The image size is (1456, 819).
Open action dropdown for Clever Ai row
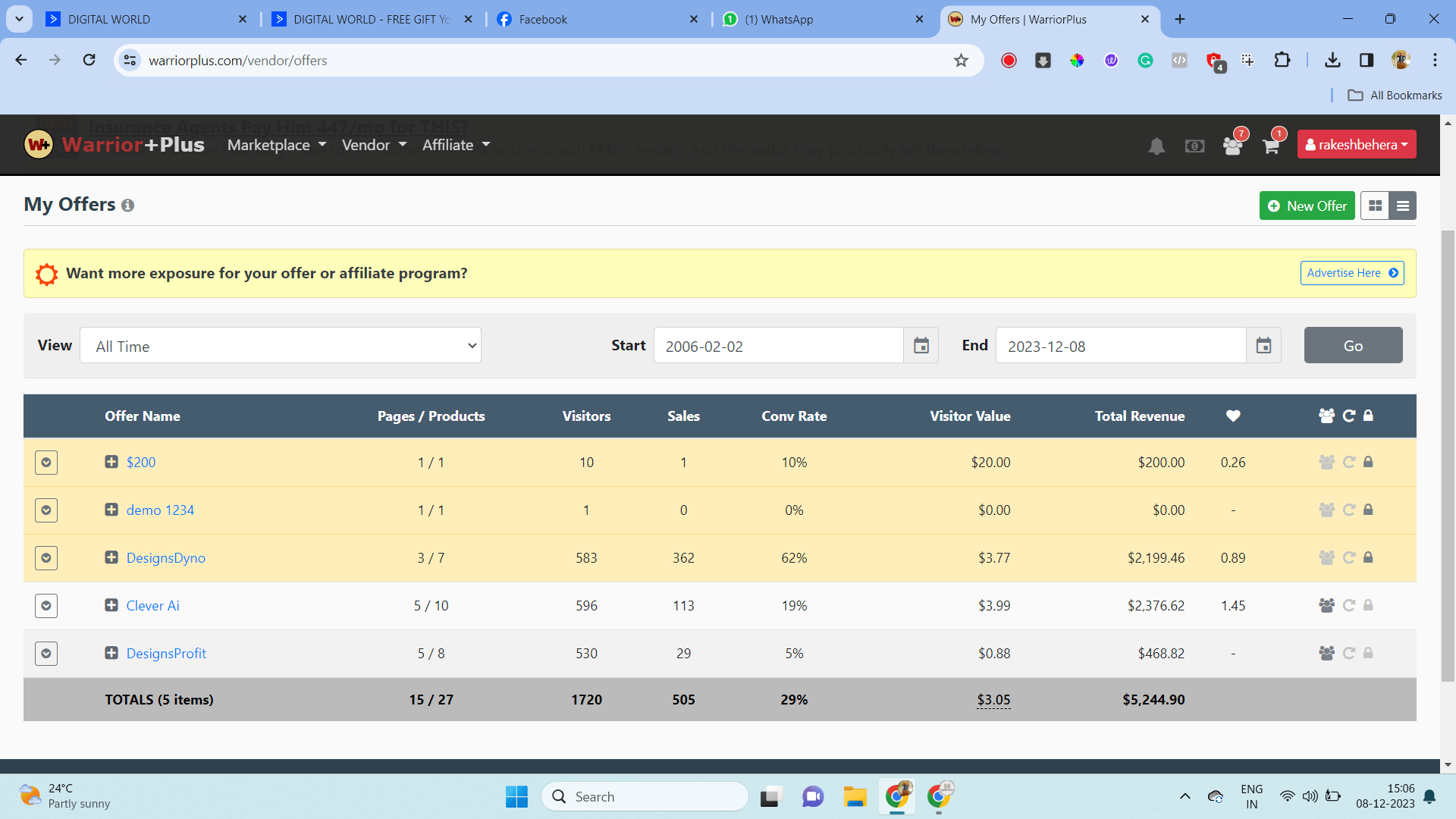[x=46, y=606]
